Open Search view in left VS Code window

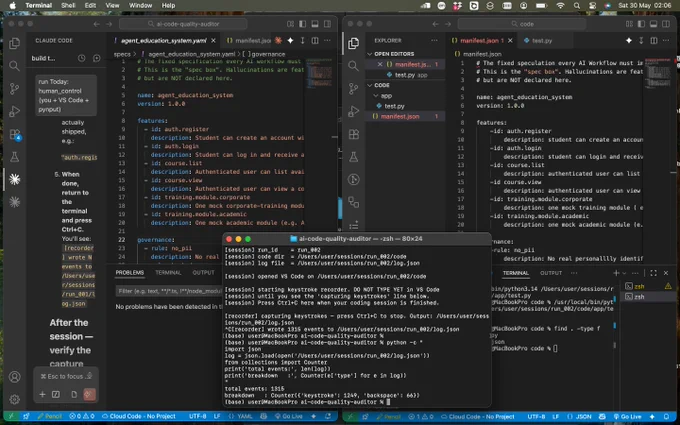(x=14, y=65)
